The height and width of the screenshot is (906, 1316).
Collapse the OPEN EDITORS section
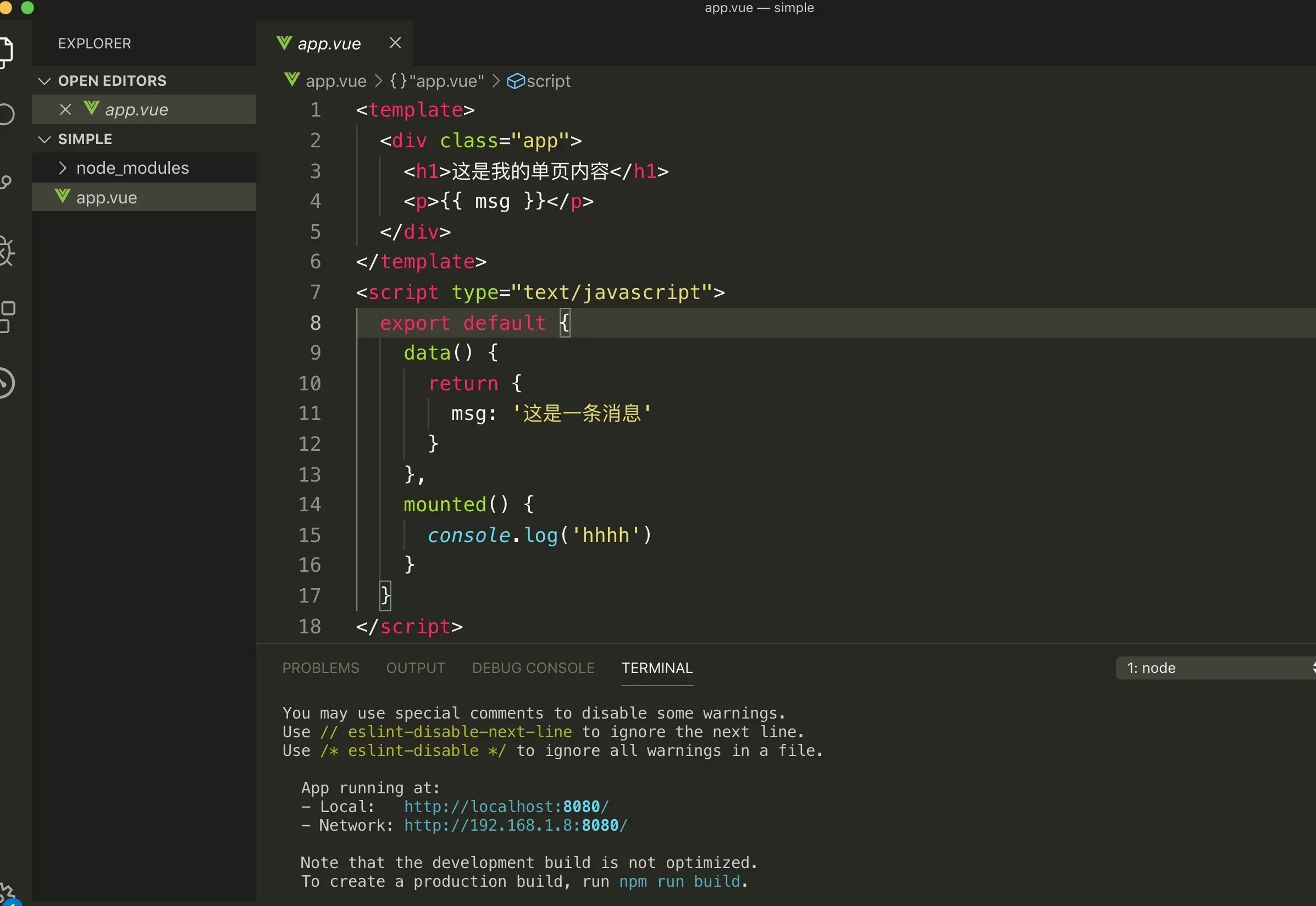coord(45,81)
